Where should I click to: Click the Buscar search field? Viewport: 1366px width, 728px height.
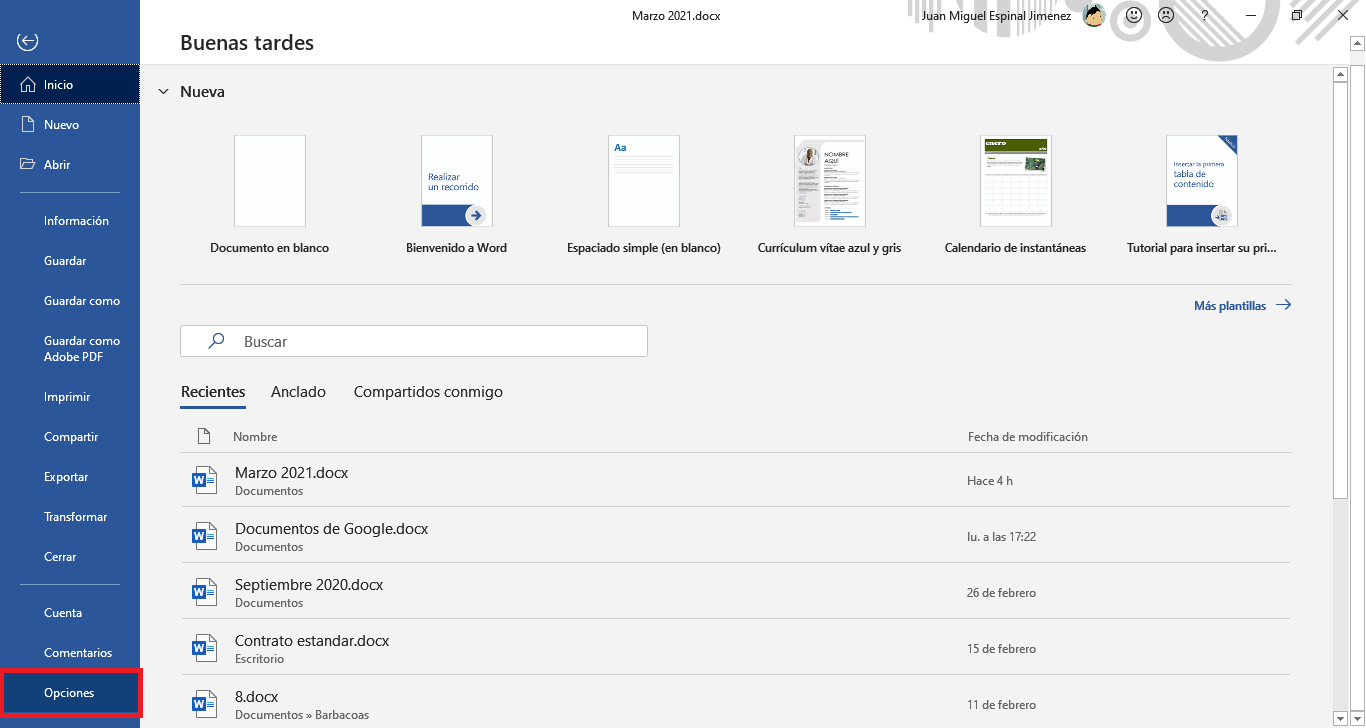[x=414, y=341]
